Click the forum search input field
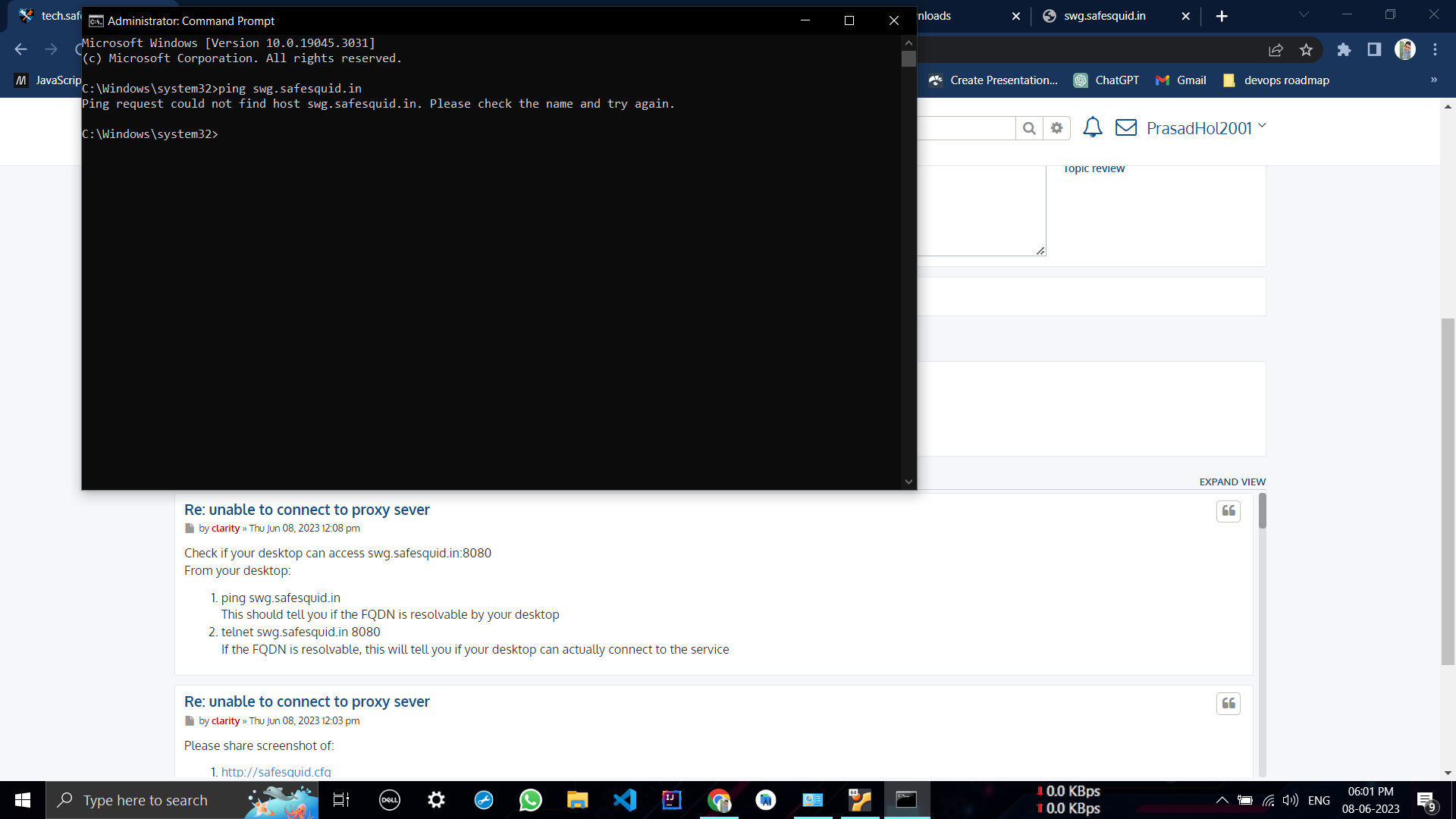1456x819 pixels. [x=971, y=127]
